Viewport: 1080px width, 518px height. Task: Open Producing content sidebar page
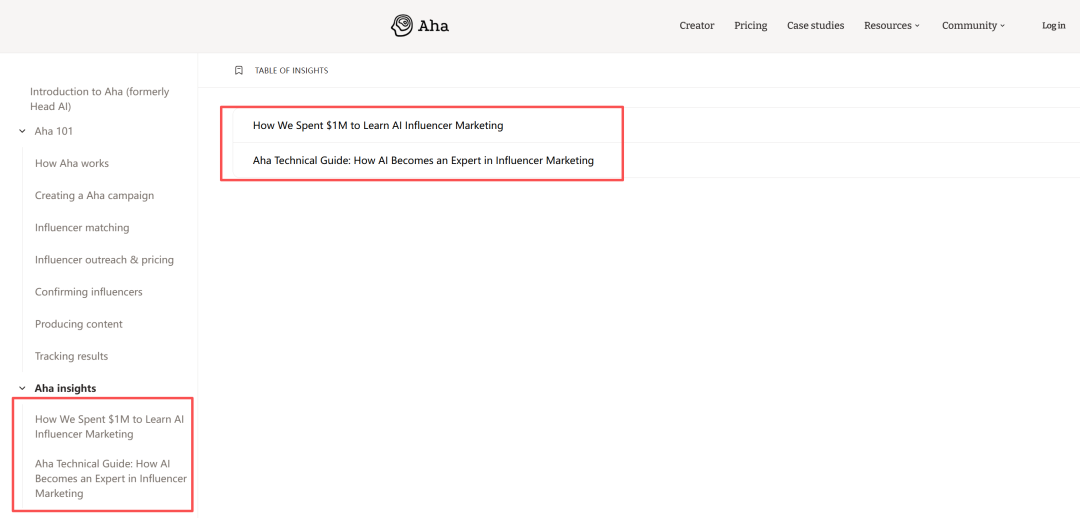tap(79, 324)
